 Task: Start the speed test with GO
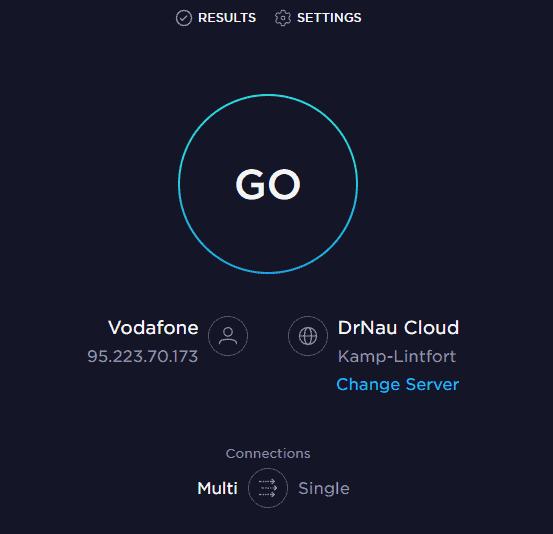point(268,184)
